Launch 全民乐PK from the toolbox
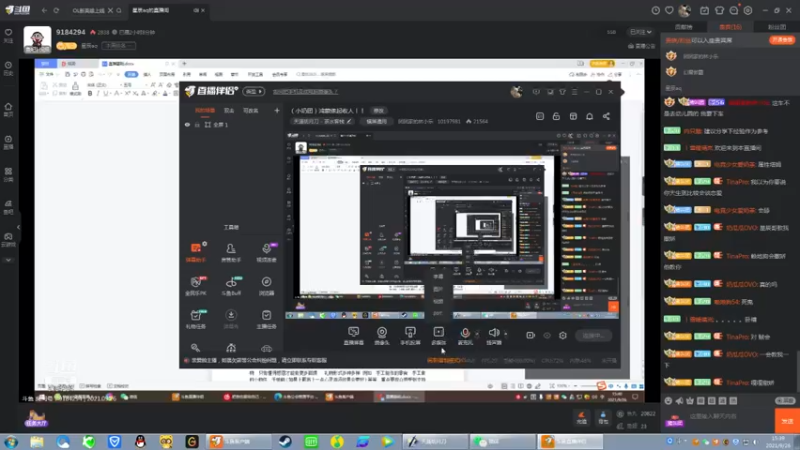The image size is (800, 450). point(196,286)
